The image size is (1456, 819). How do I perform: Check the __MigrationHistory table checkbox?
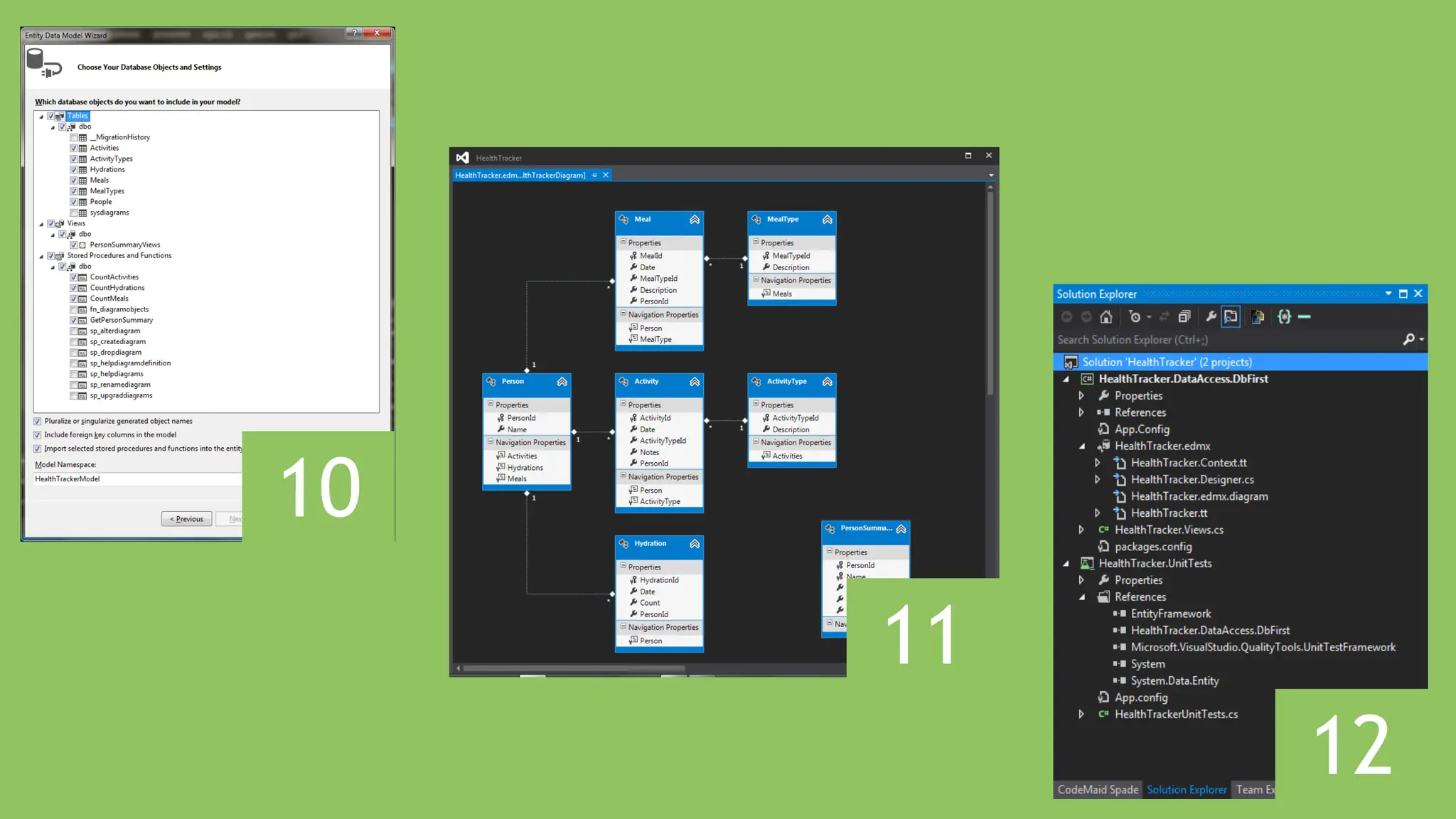click(x=74, y=138)
